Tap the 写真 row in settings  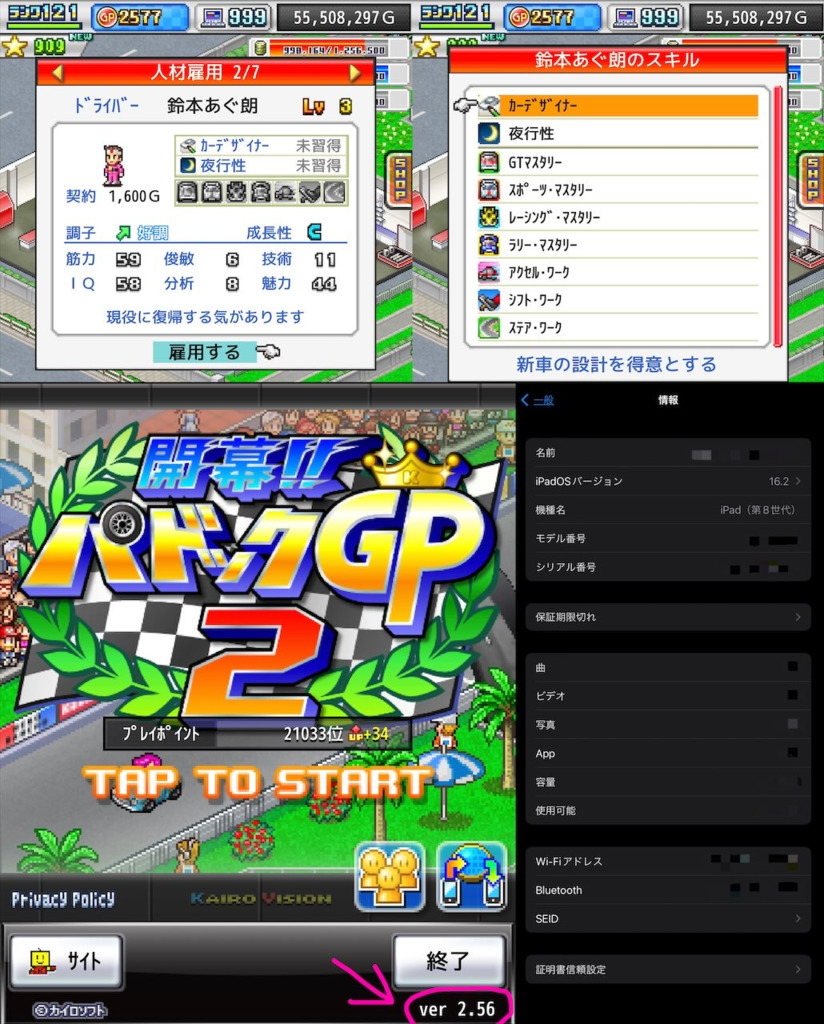pyautogui.click(x=668, y=725)
